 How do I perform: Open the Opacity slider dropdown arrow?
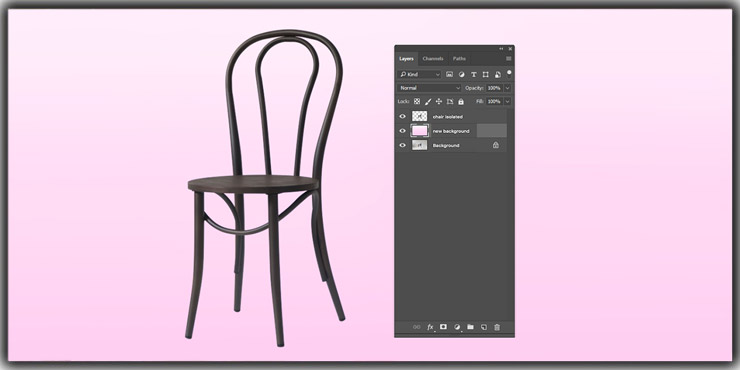pyautogui.click(x=508, y=88)
